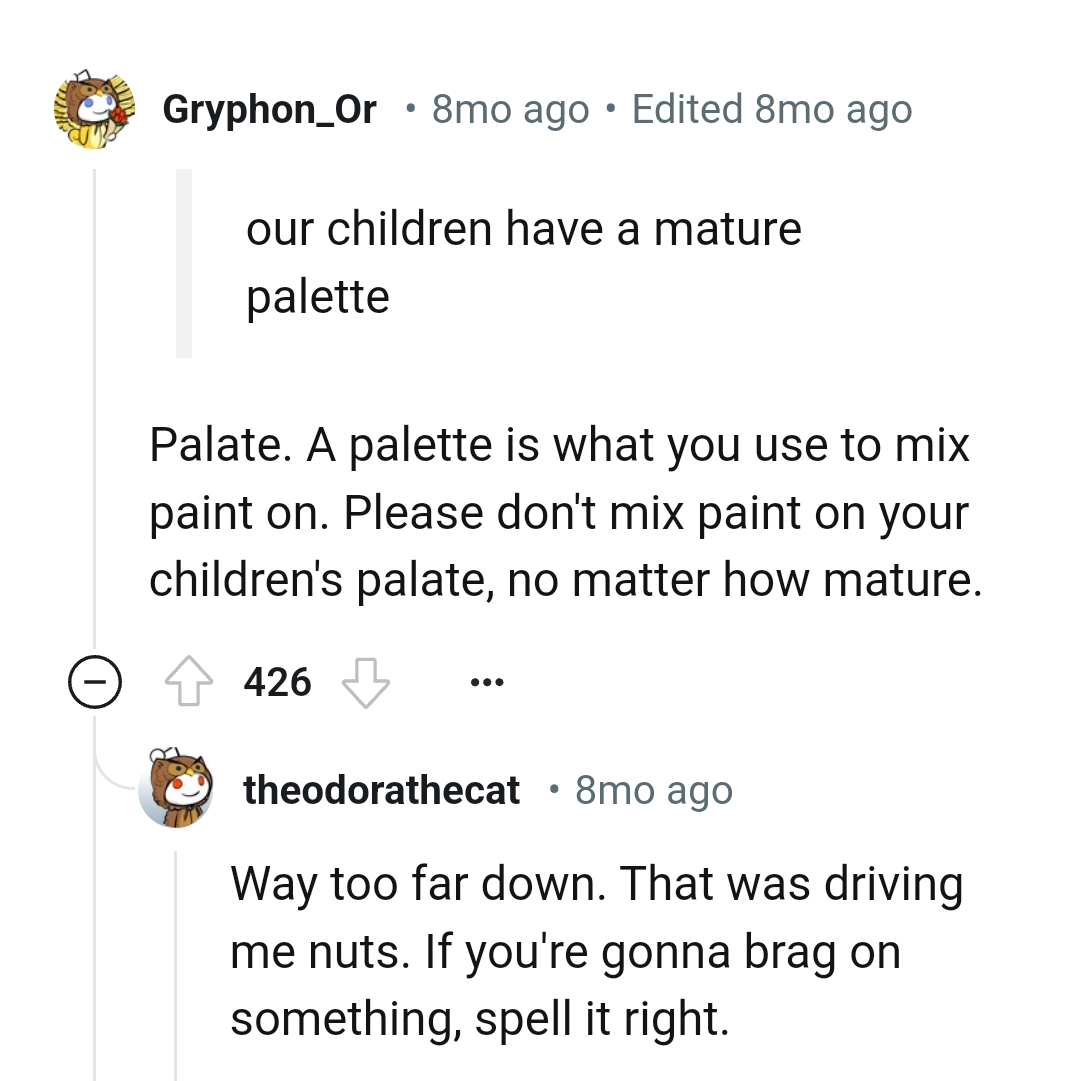Open theodorathecat's username link
This screenshot has height=1081, width=1080.
click(x=381, y=790)
